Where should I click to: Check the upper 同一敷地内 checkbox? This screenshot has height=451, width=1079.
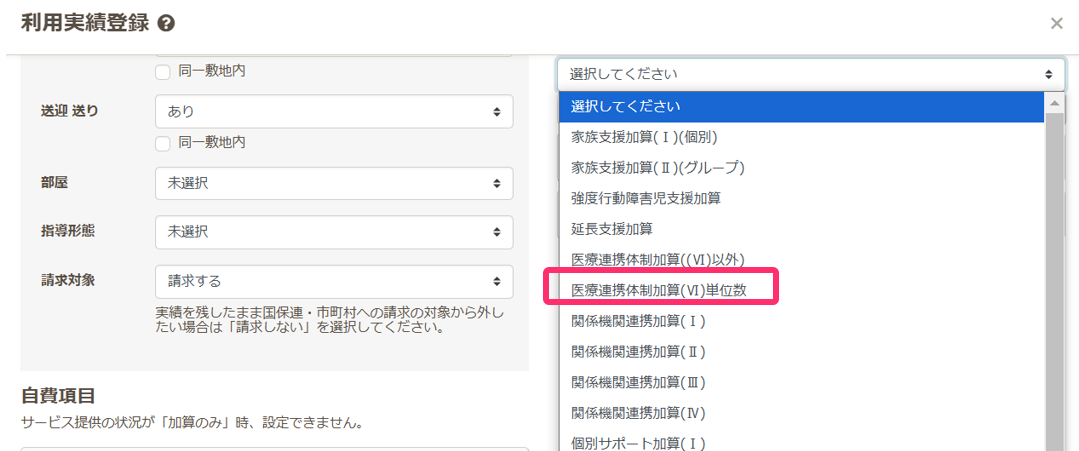click(x=163, y=71)
